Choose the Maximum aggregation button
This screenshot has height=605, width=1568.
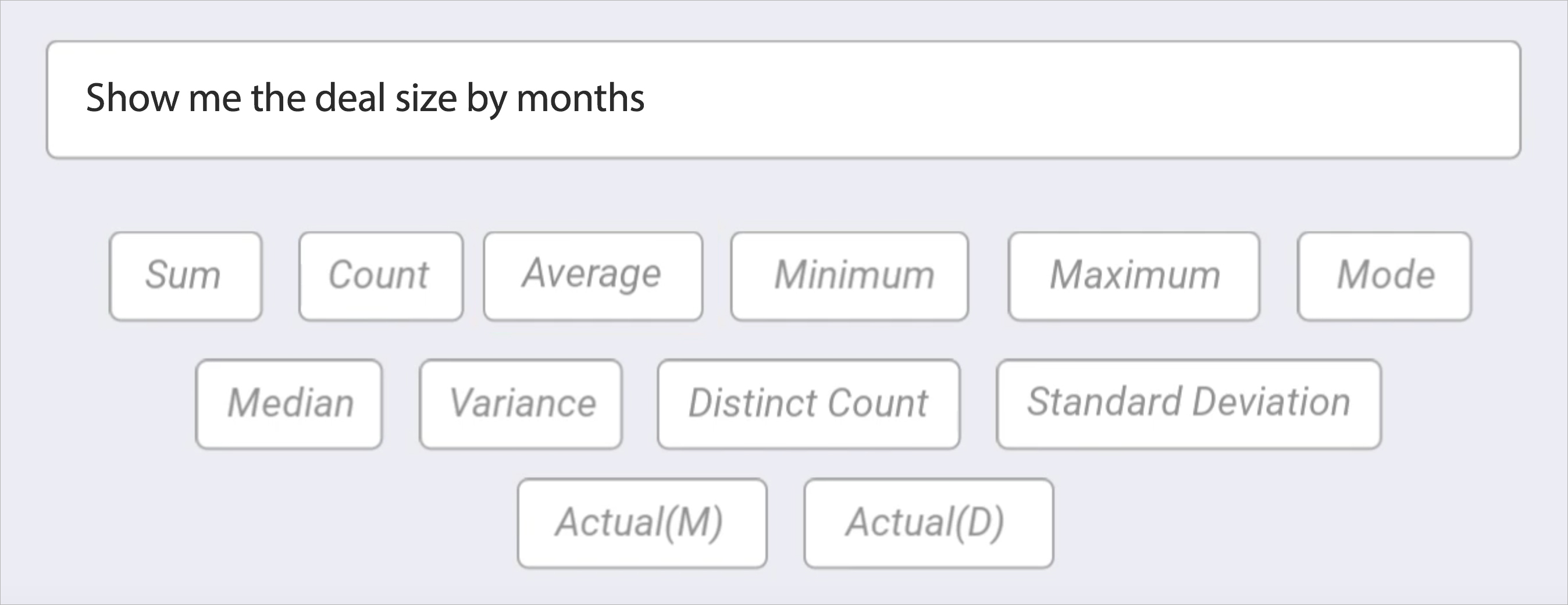pos(1134,276)
